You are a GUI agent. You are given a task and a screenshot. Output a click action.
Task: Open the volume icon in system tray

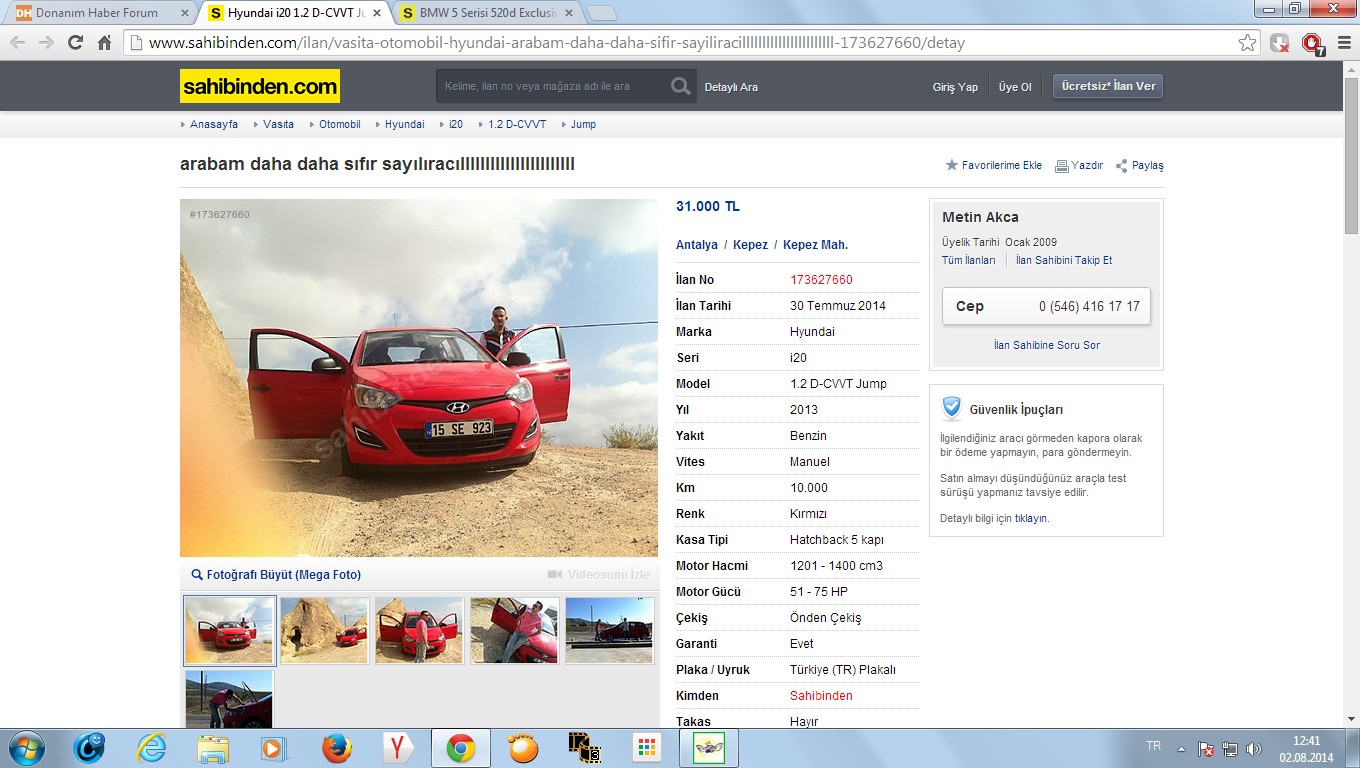1253,748
